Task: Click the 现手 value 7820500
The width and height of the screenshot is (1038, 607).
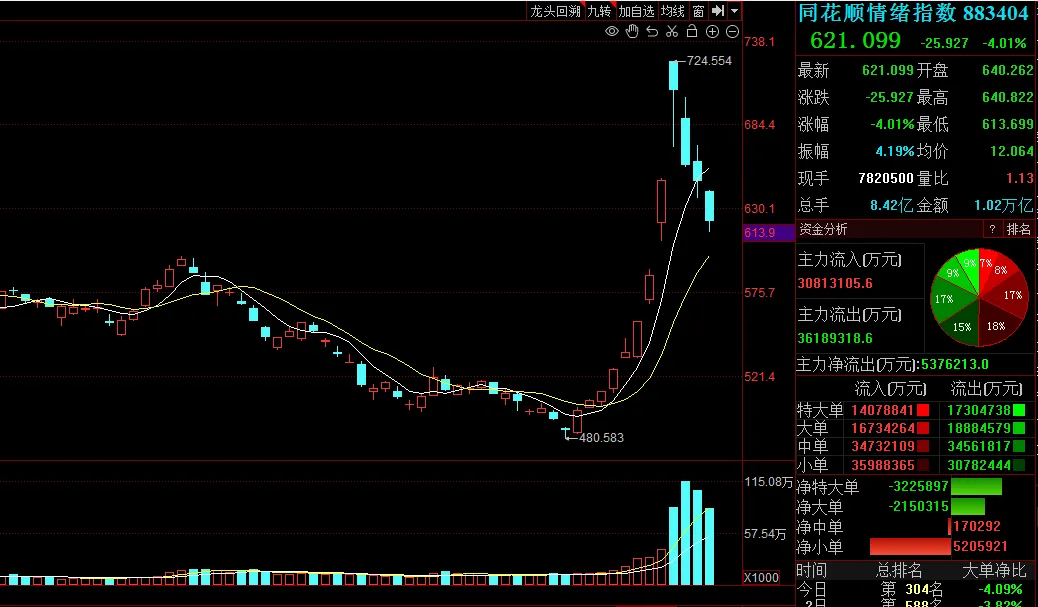Action: coord(886,179)
